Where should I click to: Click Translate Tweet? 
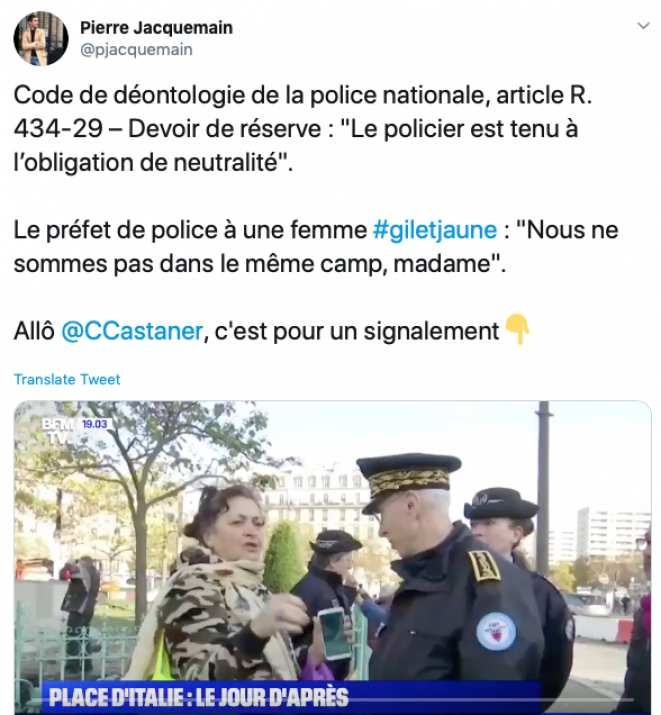pyautogui.click(x=67, y=379)
